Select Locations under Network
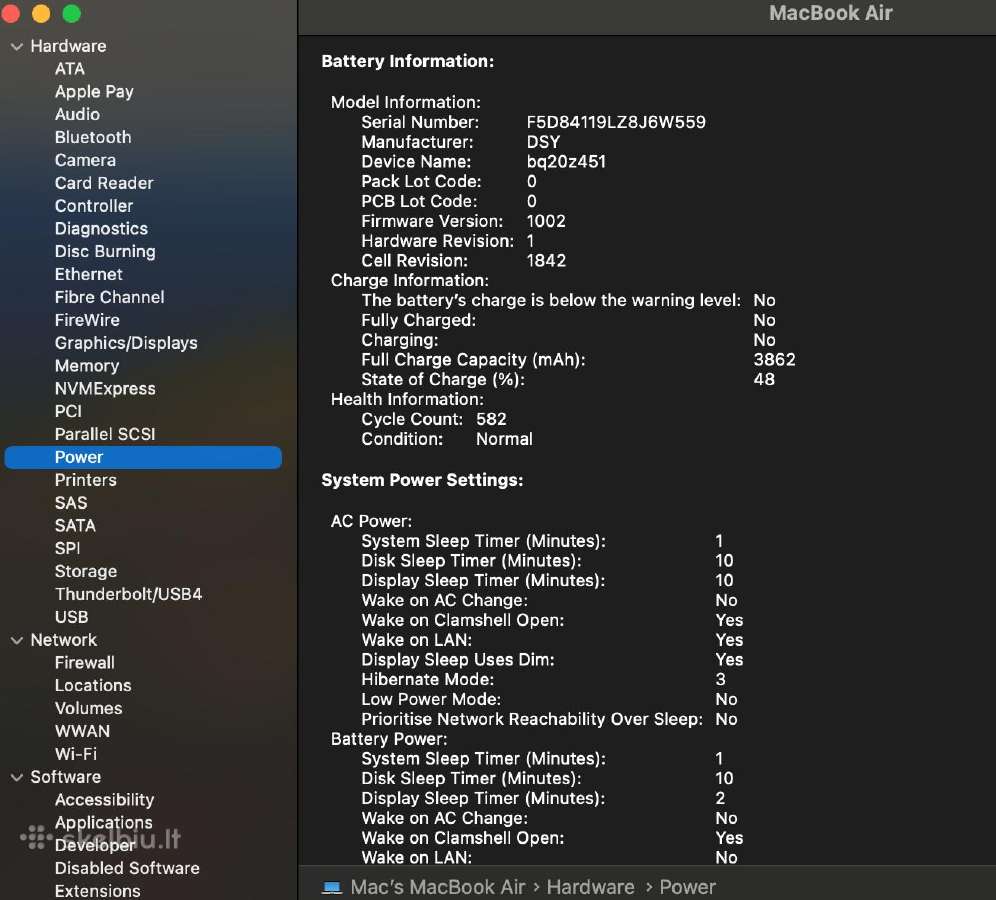This screenshot has height=900, width=996. click(x=93, y=686)
